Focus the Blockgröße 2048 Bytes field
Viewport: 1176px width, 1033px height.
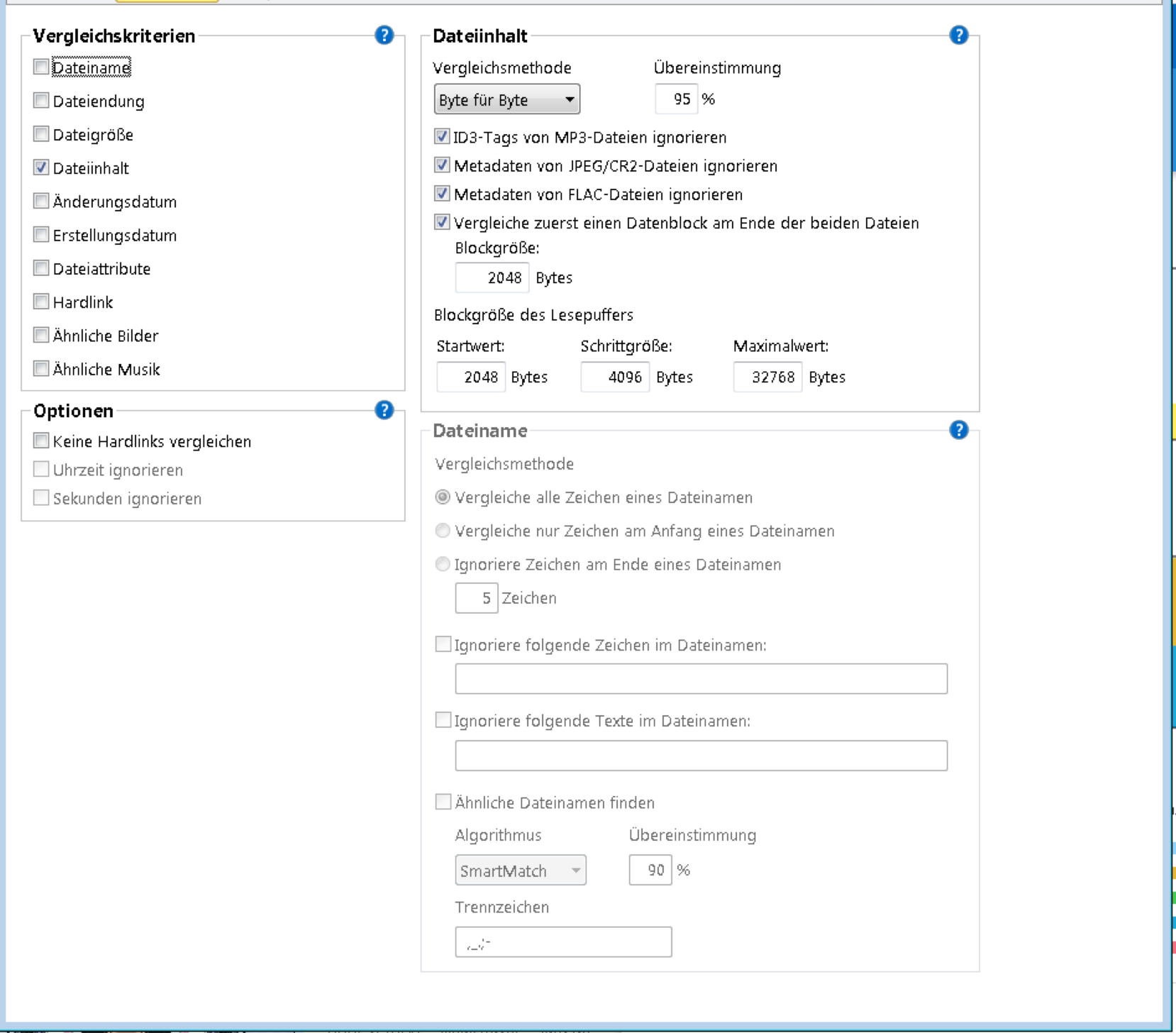point(492,278)
